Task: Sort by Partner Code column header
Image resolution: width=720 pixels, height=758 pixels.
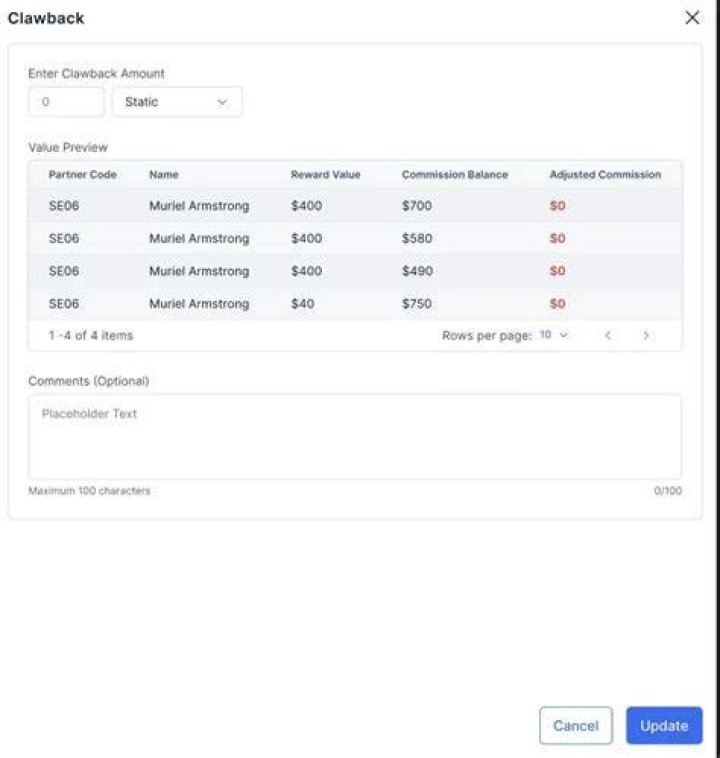Action: click(83, 175)
